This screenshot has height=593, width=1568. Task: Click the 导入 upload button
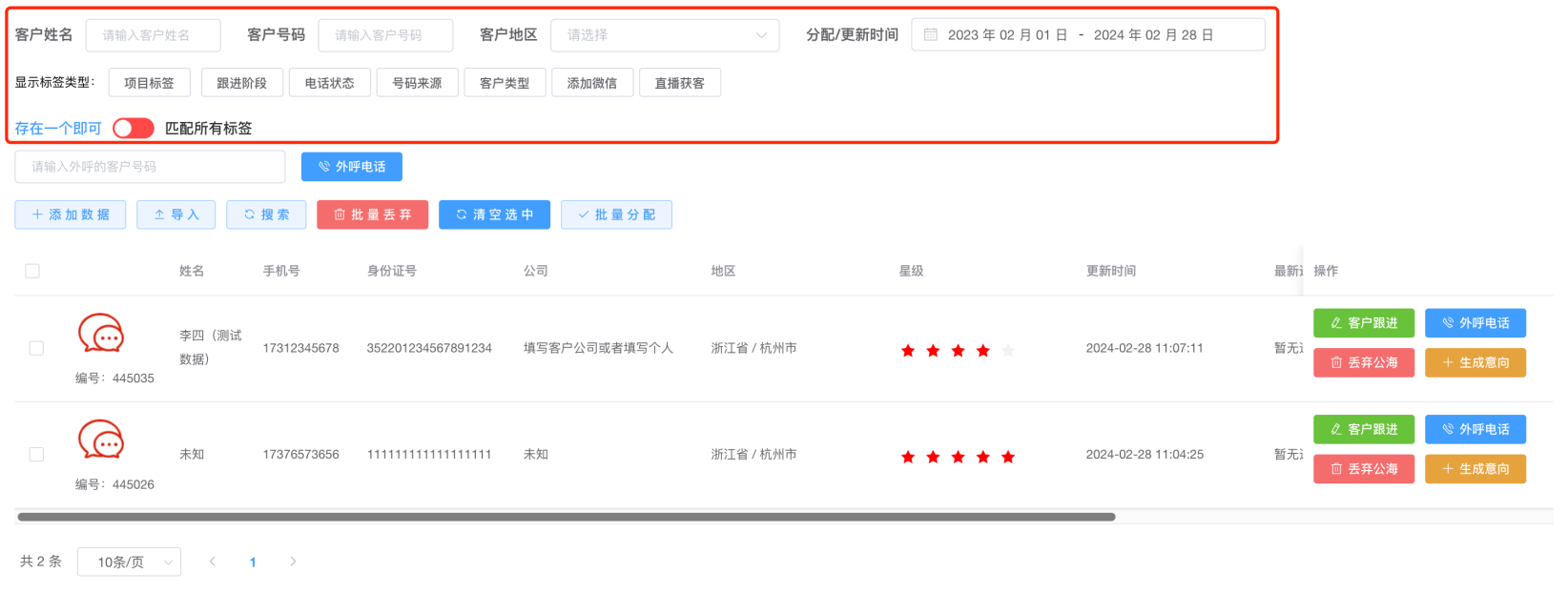pos(175,215)
